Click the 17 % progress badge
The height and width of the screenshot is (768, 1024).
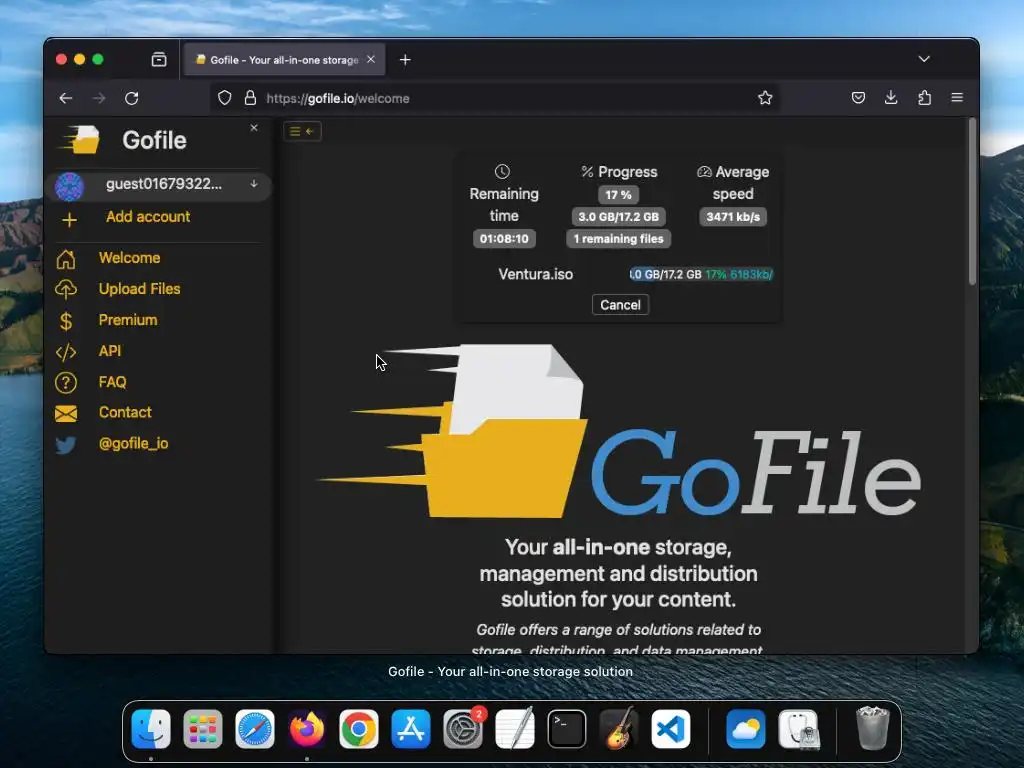coord(618,195)
